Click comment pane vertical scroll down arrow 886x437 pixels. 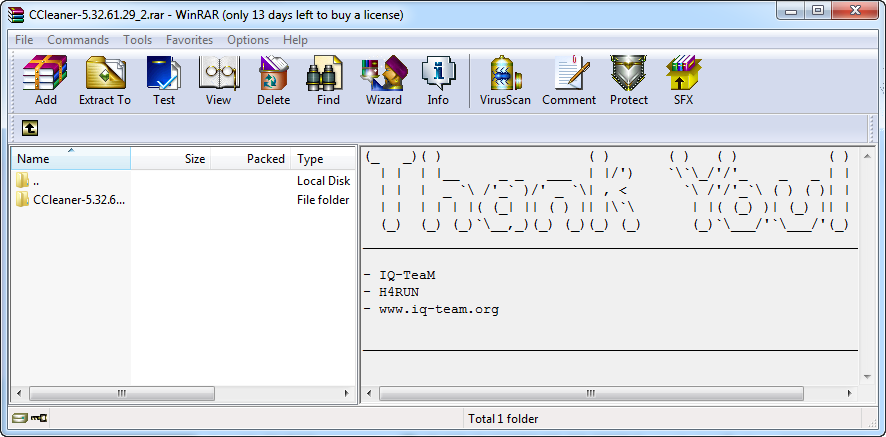point(868,377)
